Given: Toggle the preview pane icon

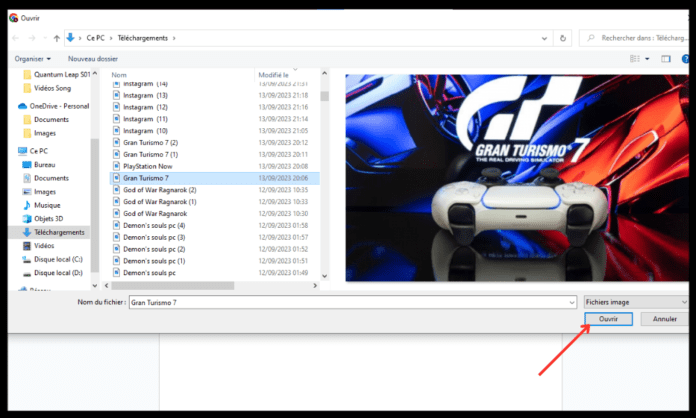Looking at the screenshot, I should (666, 59).
